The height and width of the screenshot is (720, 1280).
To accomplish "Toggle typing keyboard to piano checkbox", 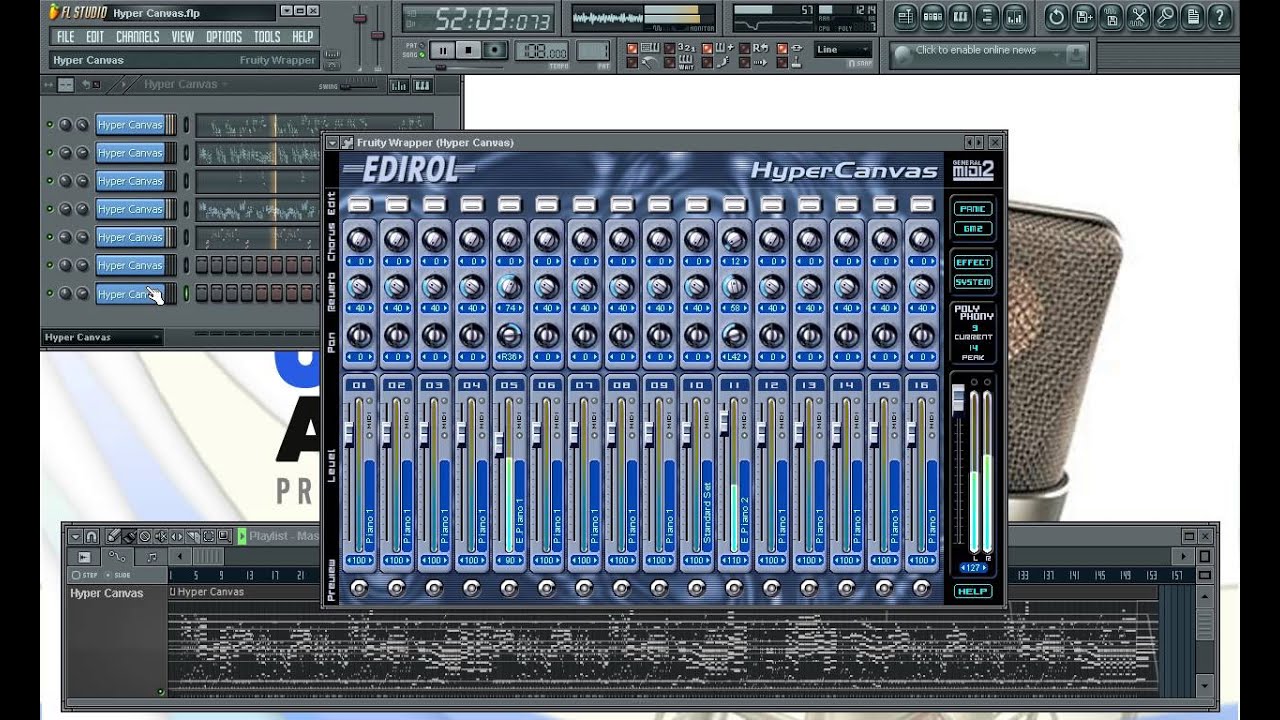I will pyautogui.click(x=632, y=48).
